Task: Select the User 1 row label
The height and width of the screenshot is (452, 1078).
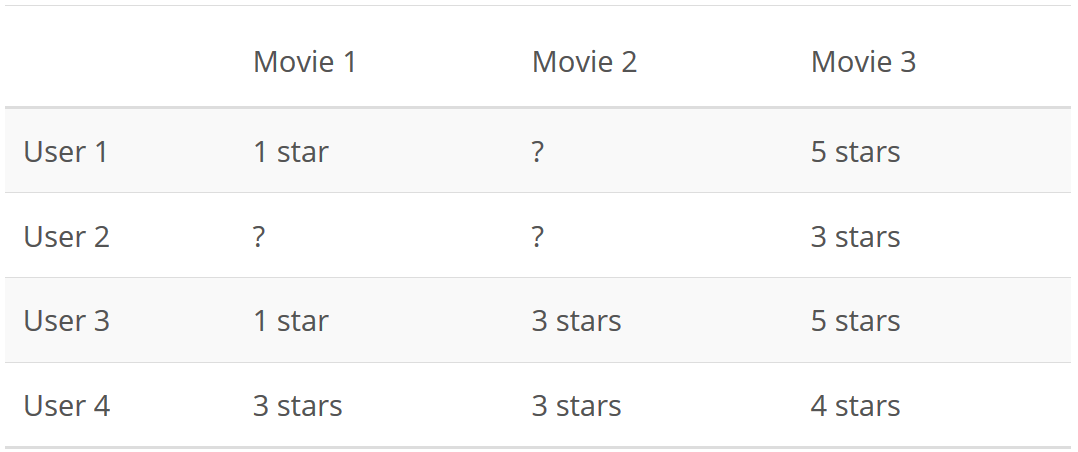Action: pyautogui.click(x=66, y=151)
